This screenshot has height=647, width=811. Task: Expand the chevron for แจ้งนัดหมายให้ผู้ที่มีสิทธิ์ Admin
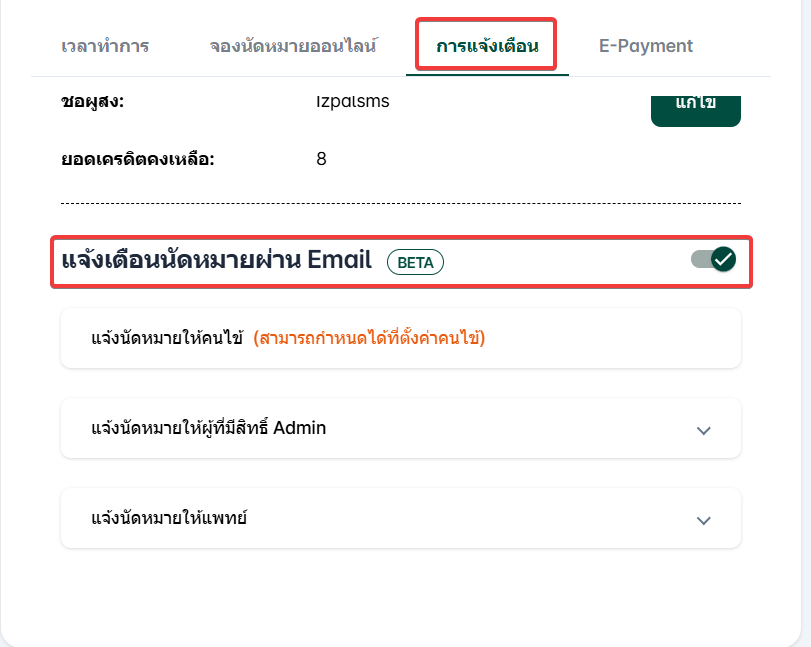[703, 430]
